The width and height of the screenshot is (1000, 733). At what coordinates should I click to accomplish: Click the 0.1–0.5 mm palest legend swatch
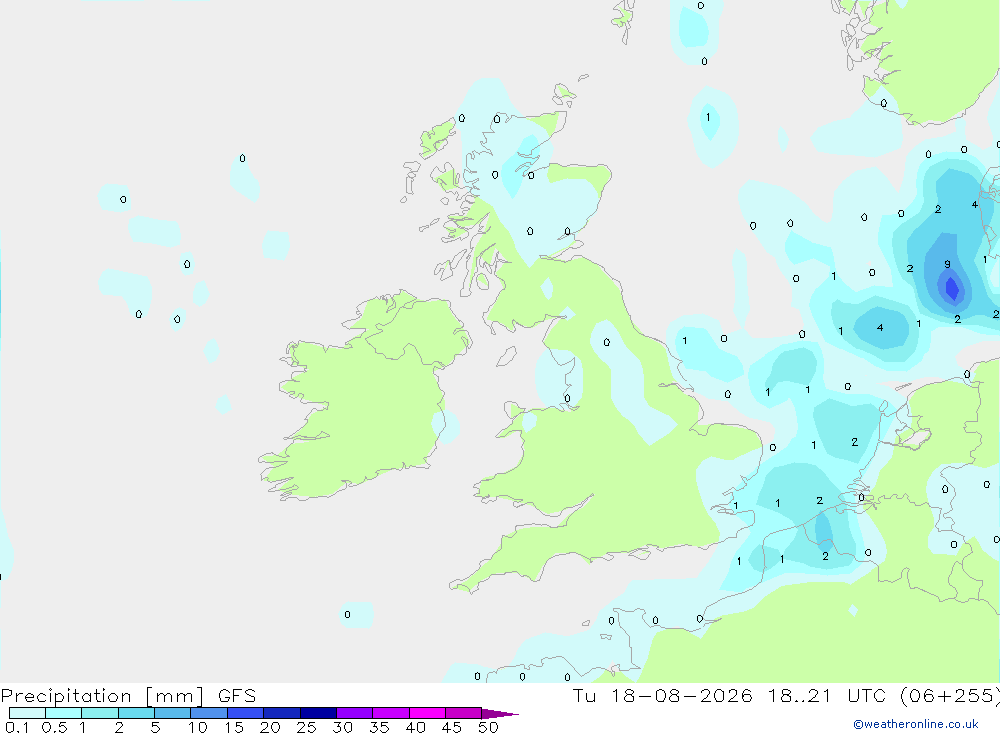pyautogui.click(x=27, y=713)
